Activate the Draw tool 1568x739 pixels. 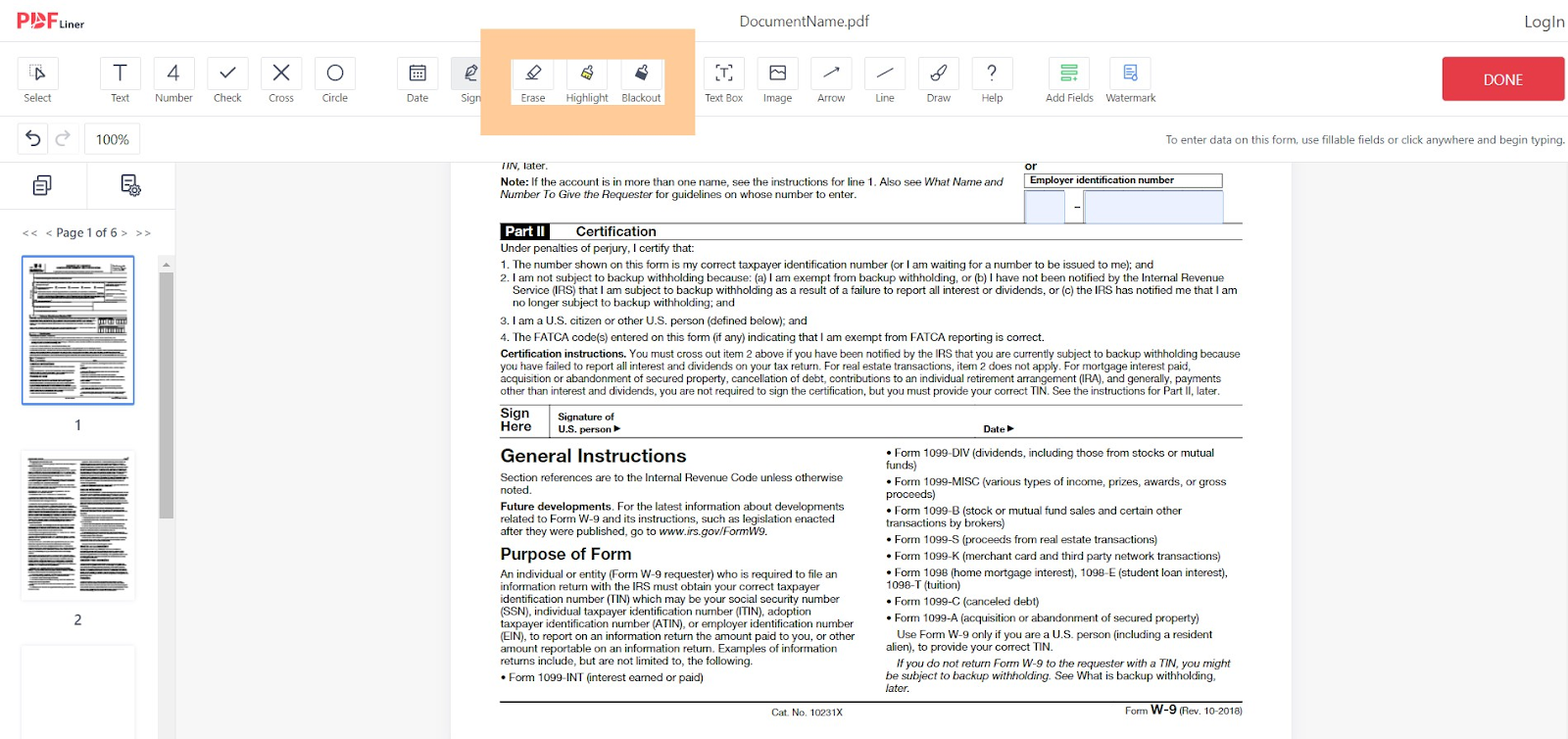pyautogui.click(x=939, y=80)
